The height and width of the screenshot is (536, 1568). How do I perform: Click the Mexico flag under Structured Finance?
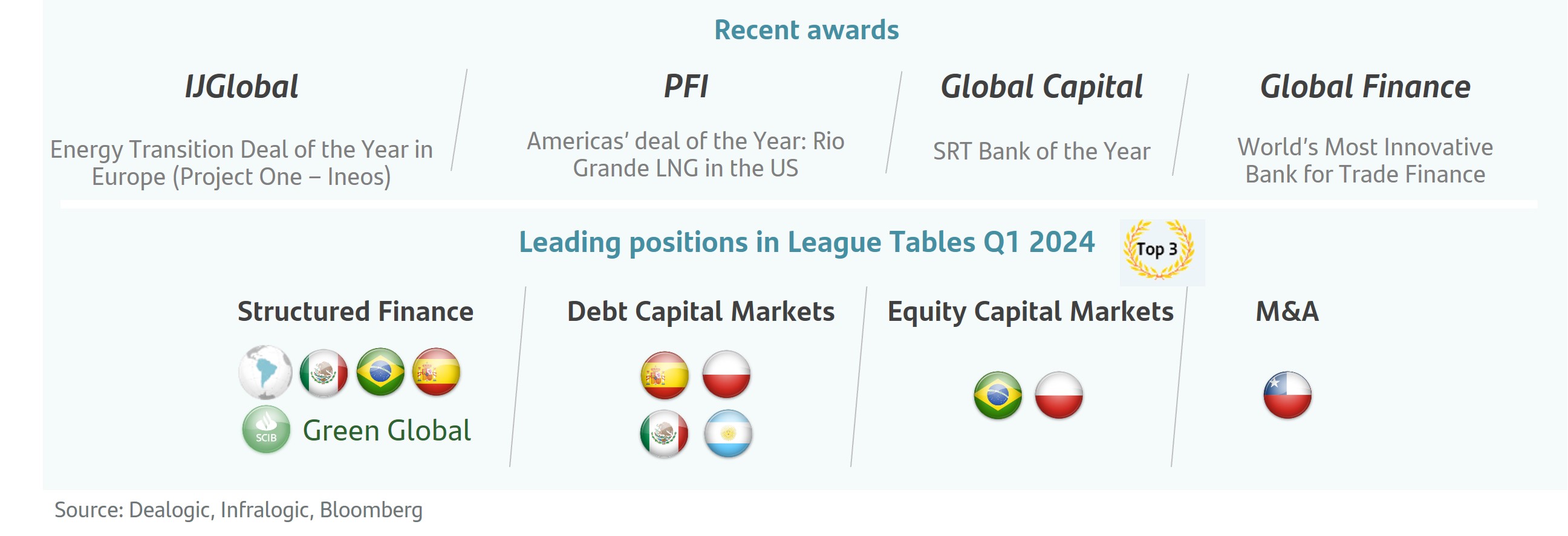coord(324,372)
